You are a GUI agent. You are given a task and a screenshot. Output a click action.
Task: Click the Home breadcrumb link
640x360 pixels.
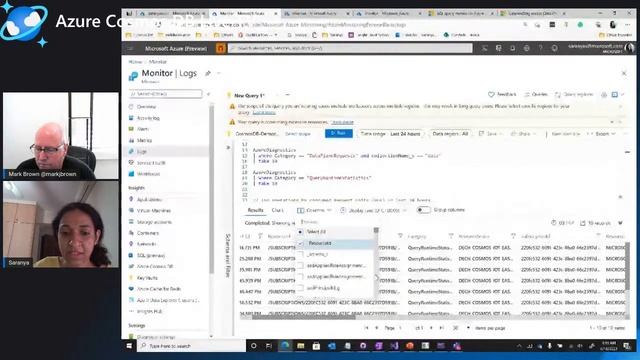pyautogui.click(x=135, y=62)
